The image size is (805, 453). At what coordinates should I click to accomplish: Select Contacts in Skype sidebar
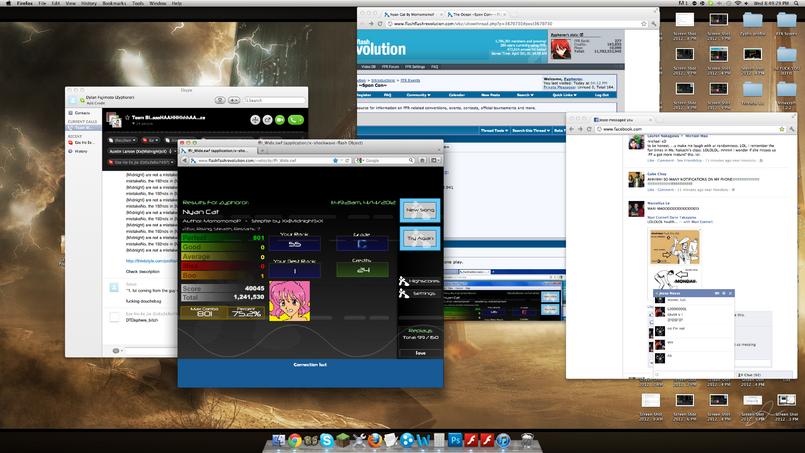coord(82,113)
